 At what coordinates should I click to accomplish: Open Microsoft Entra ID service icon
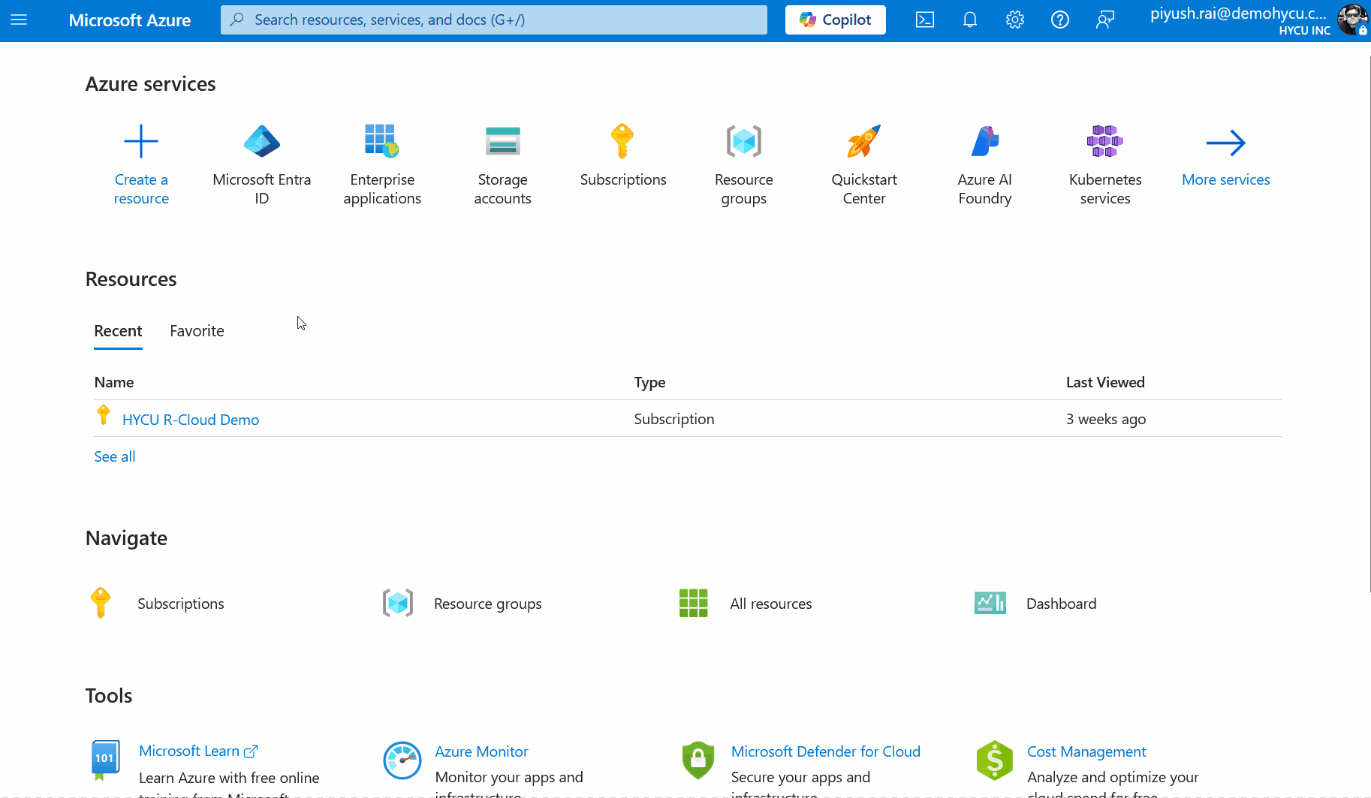262,142
